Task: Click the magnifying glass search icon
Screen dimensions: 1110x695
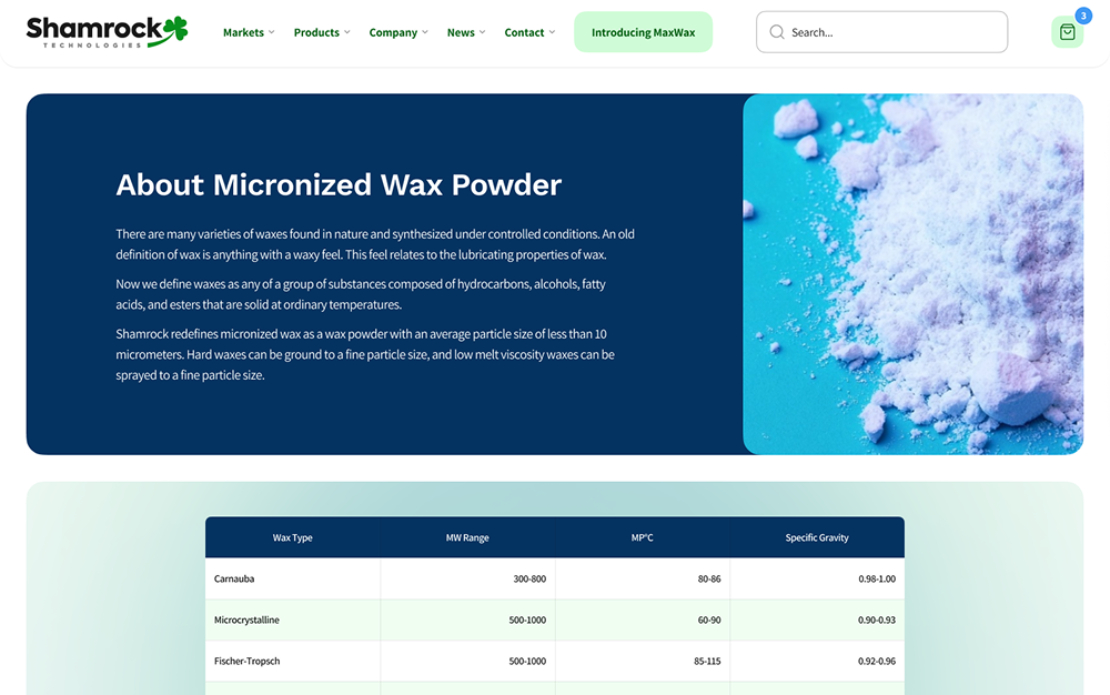Action: point(776,32)
